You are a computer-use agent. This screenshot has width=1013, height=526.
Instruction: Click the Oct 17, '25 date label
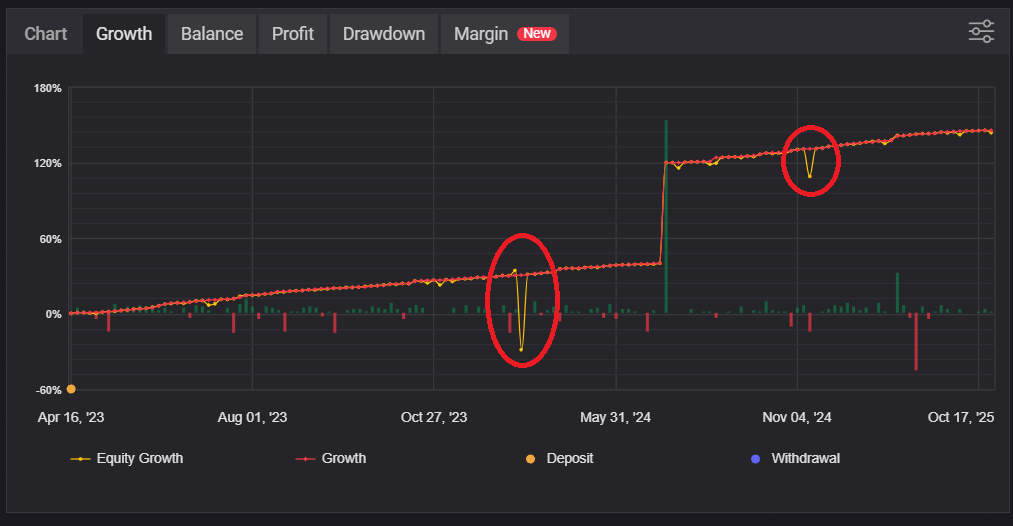[x=961, y=417]
